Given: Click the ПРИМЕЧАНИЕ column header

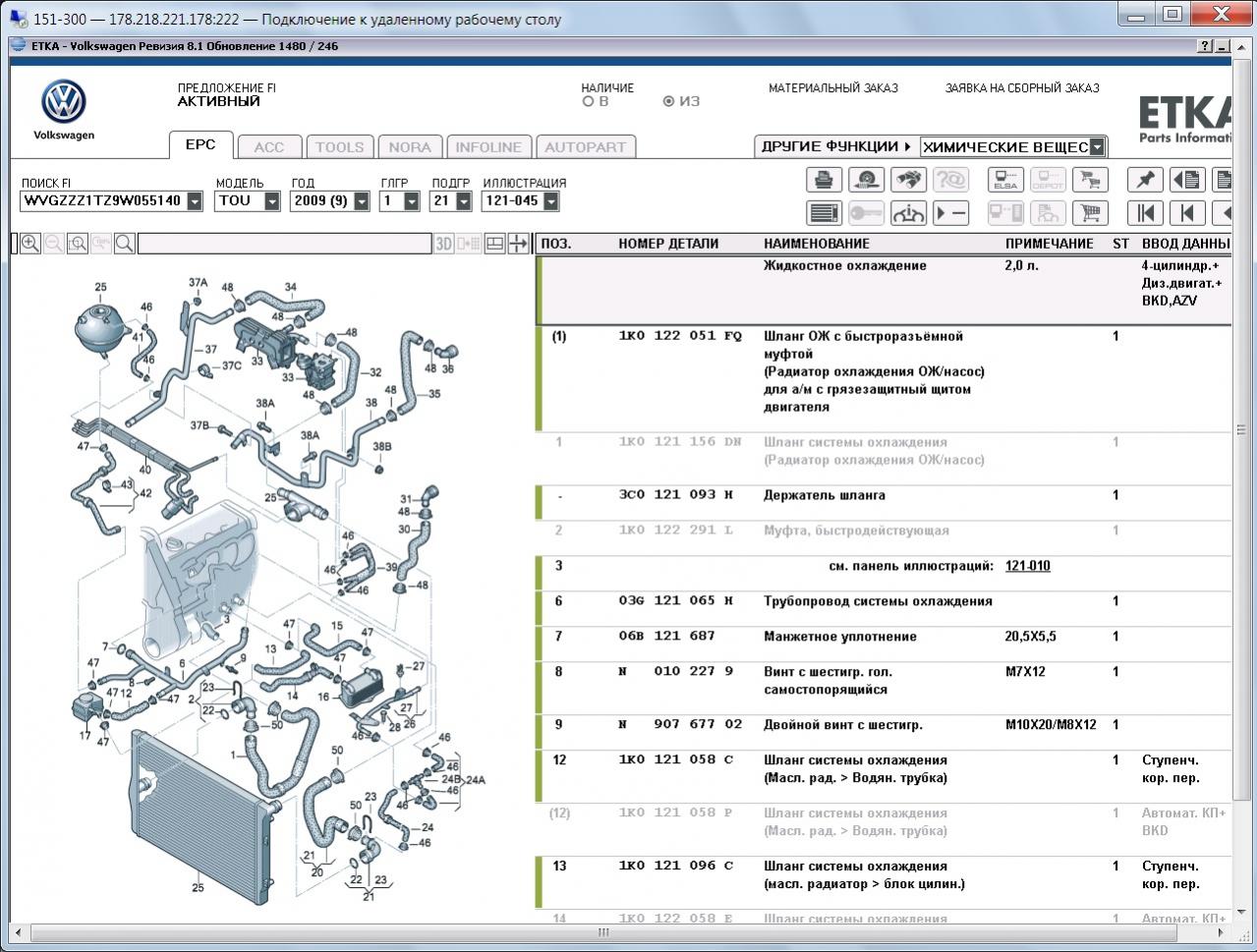Looking at the screenshot, I should click(1050, 244).
